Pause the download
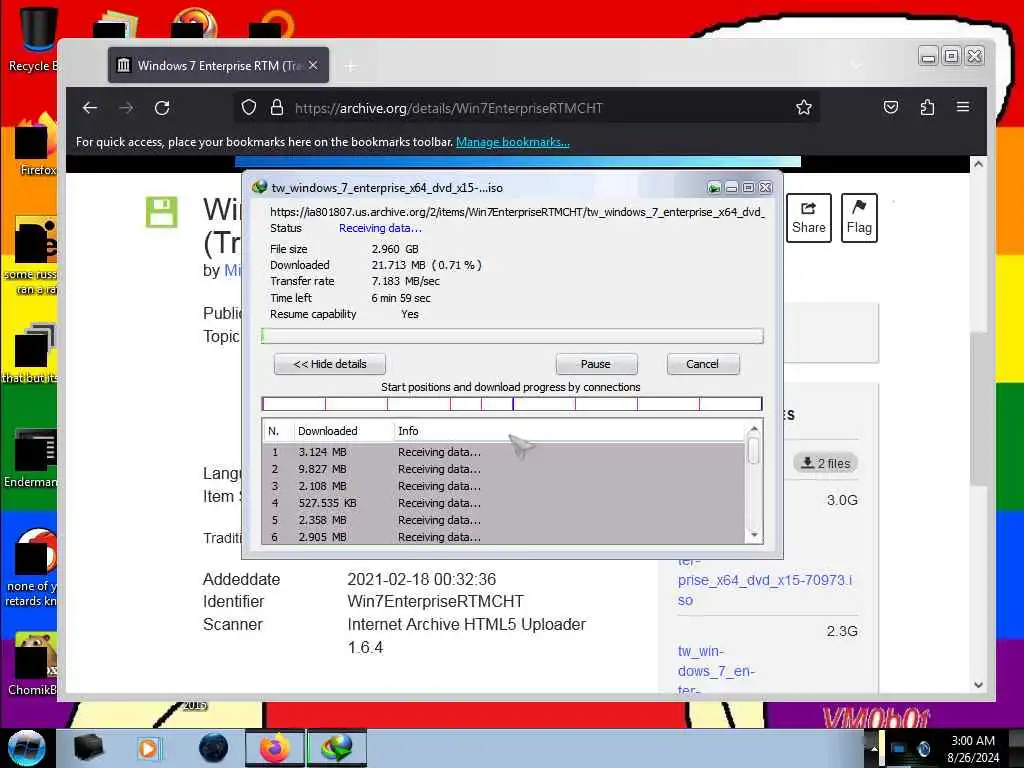The width and height of the screenshot is (1024, 768). click(x=596, y=364)
